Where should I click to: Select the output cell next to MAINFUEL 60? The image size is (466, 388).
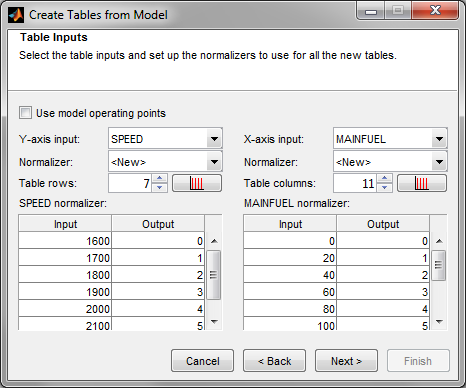(x=383, y=292)
